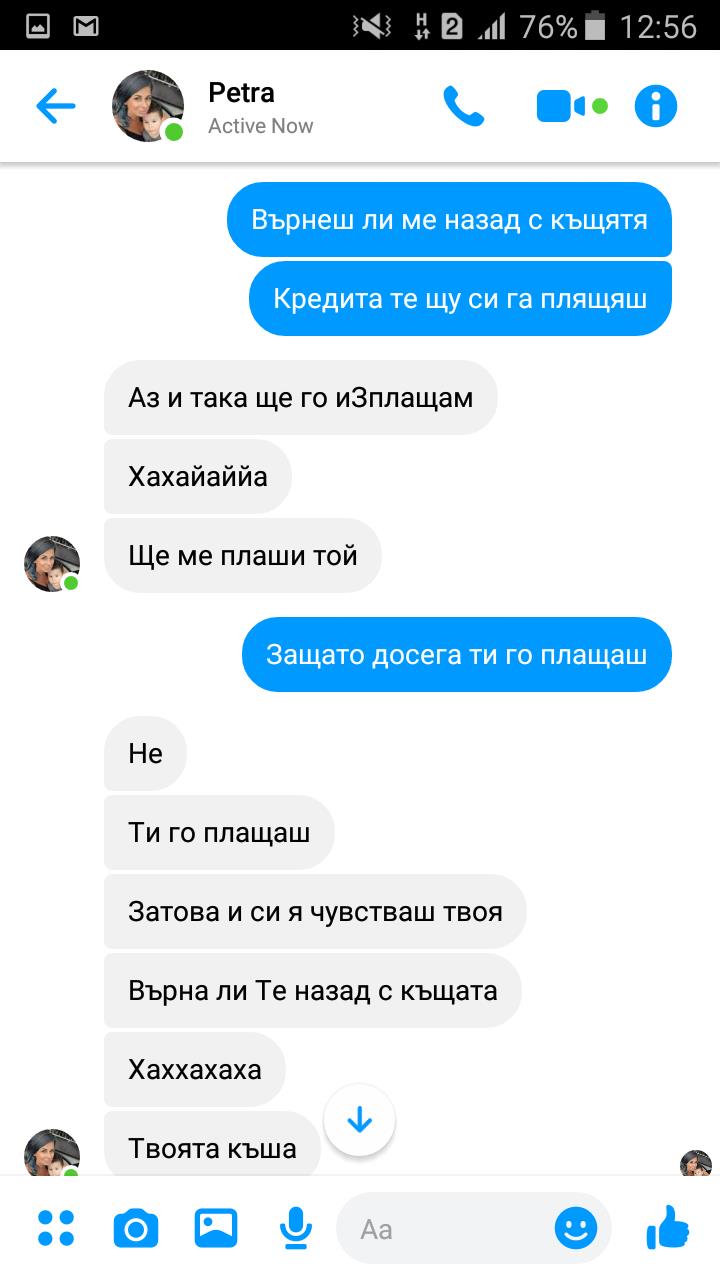Viewport: 720px width, 1280px height.
Task: Select message "Ти го плащаш"
Action: point(219,833)
